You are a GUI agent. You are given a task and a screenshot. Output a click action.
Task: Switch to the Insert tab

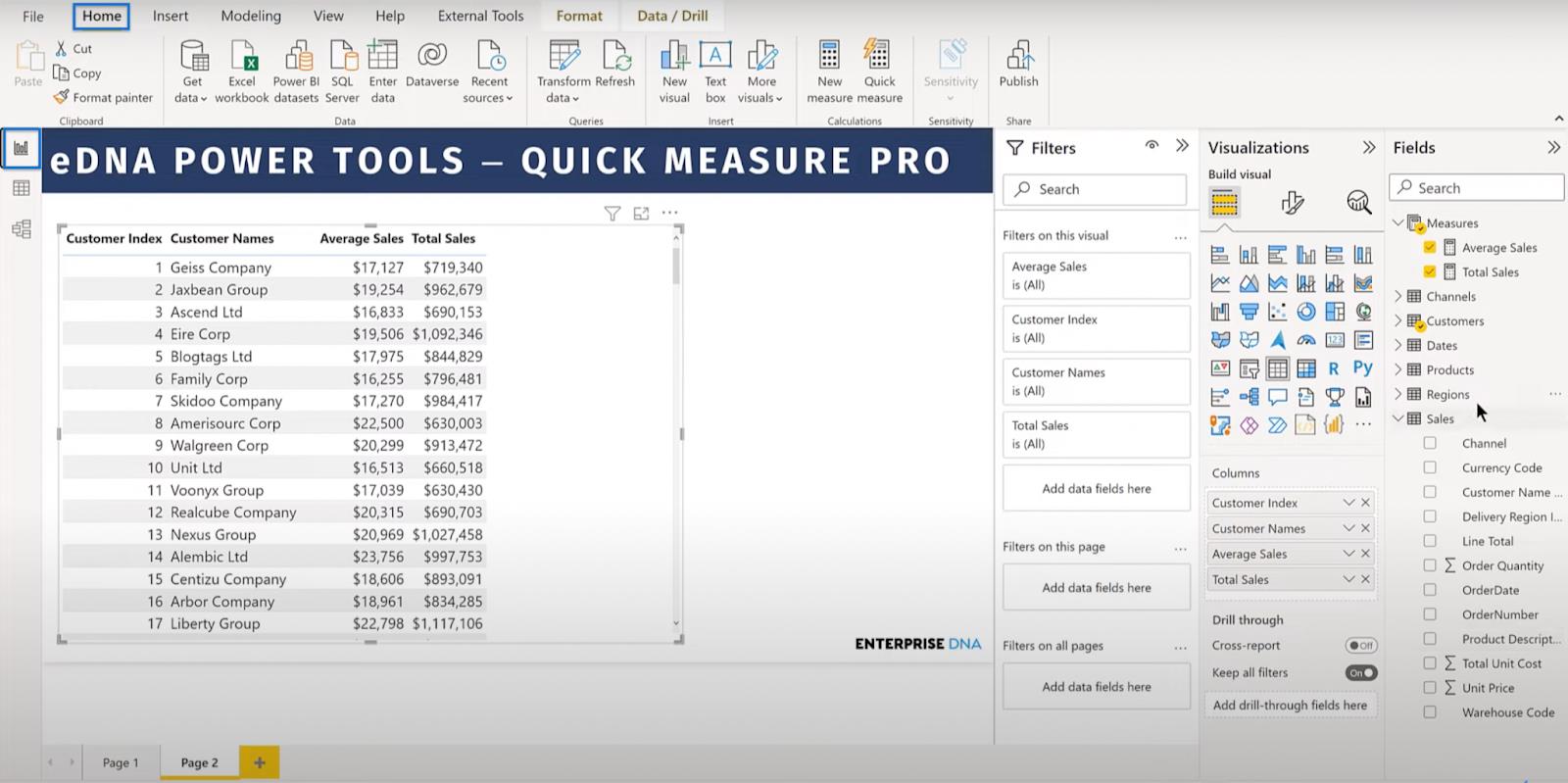pyautogui.click(x=171, y=16)
